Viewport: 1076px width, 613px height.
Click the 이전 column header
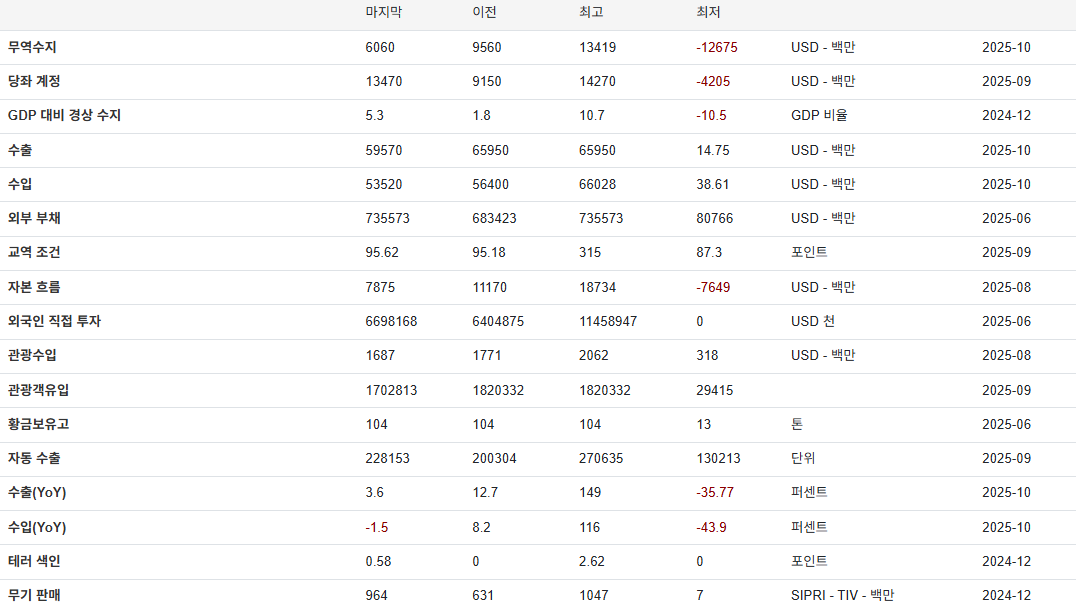tap(484, 13)
